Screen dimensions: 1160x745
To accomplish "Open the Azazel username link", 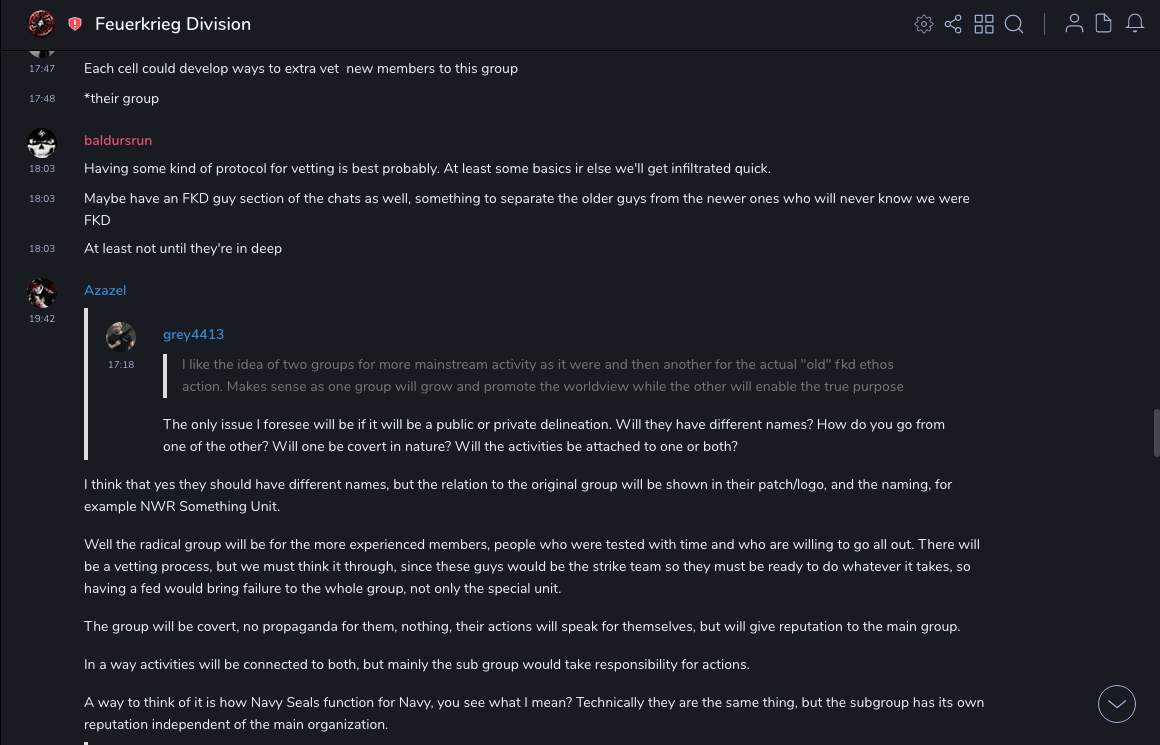I will click(x=105, y=291).
